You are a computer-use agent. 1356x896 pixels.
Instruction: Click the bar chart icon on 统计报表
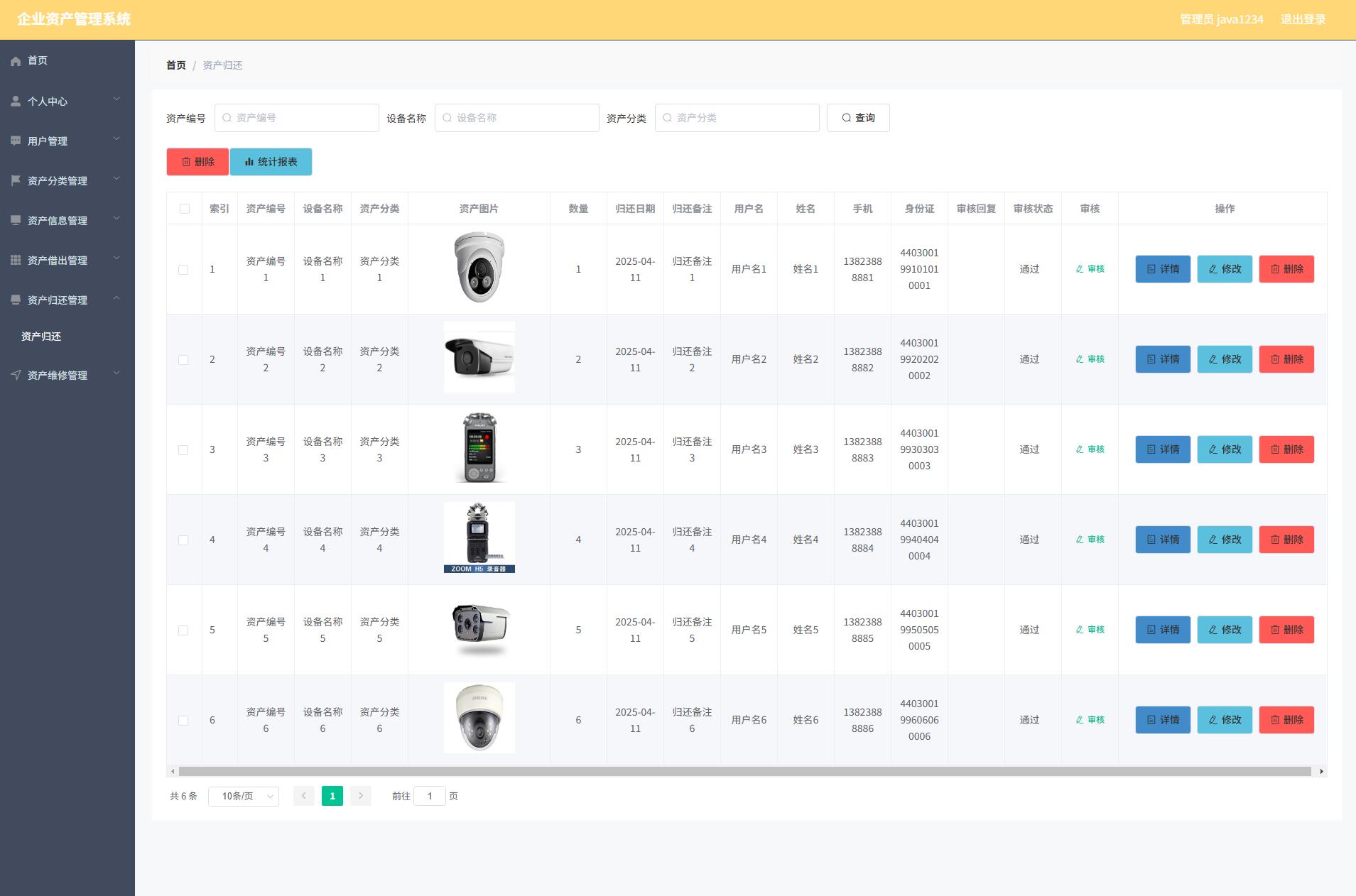coord(249,162)
